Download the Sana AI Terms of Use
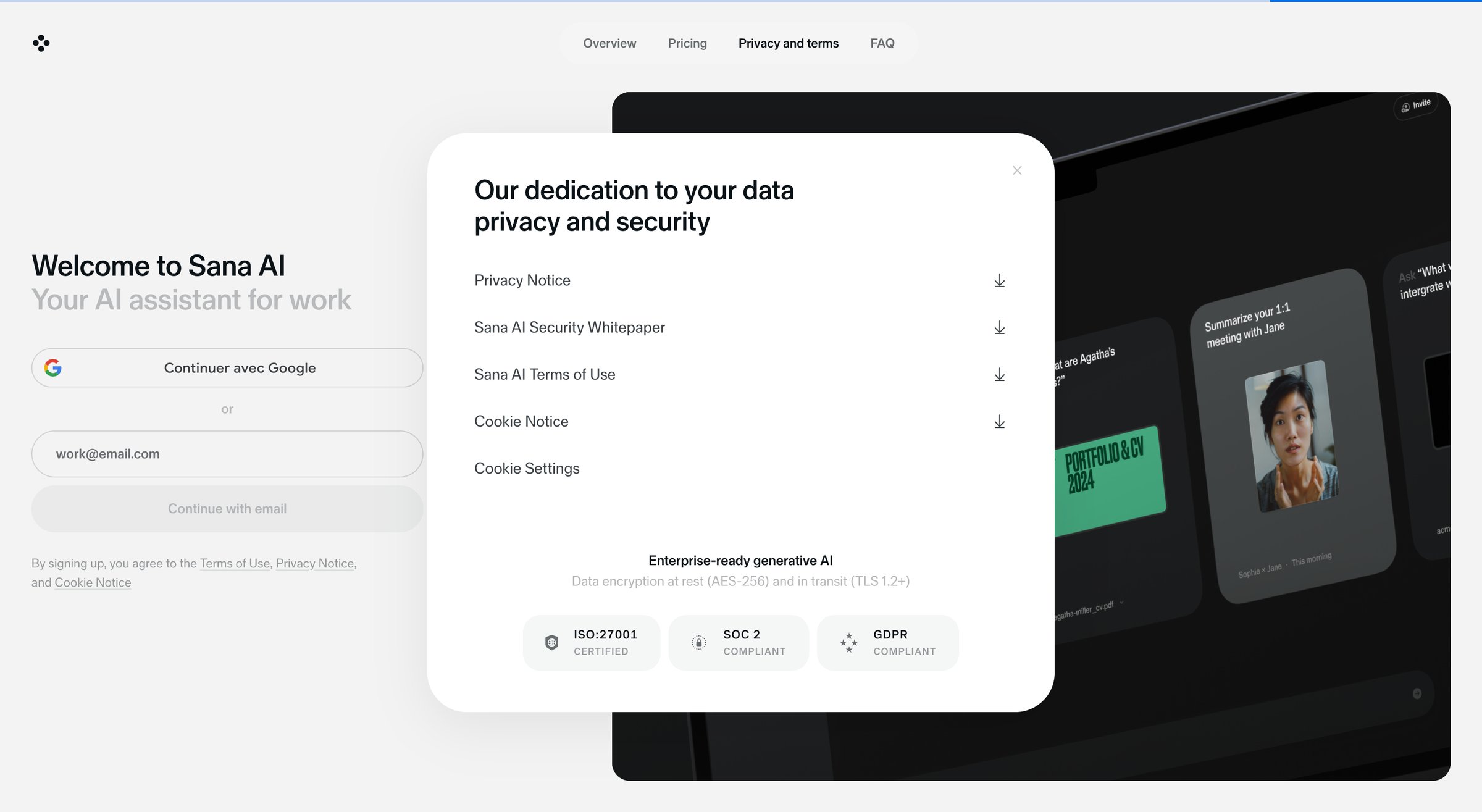 [1000, 375]
